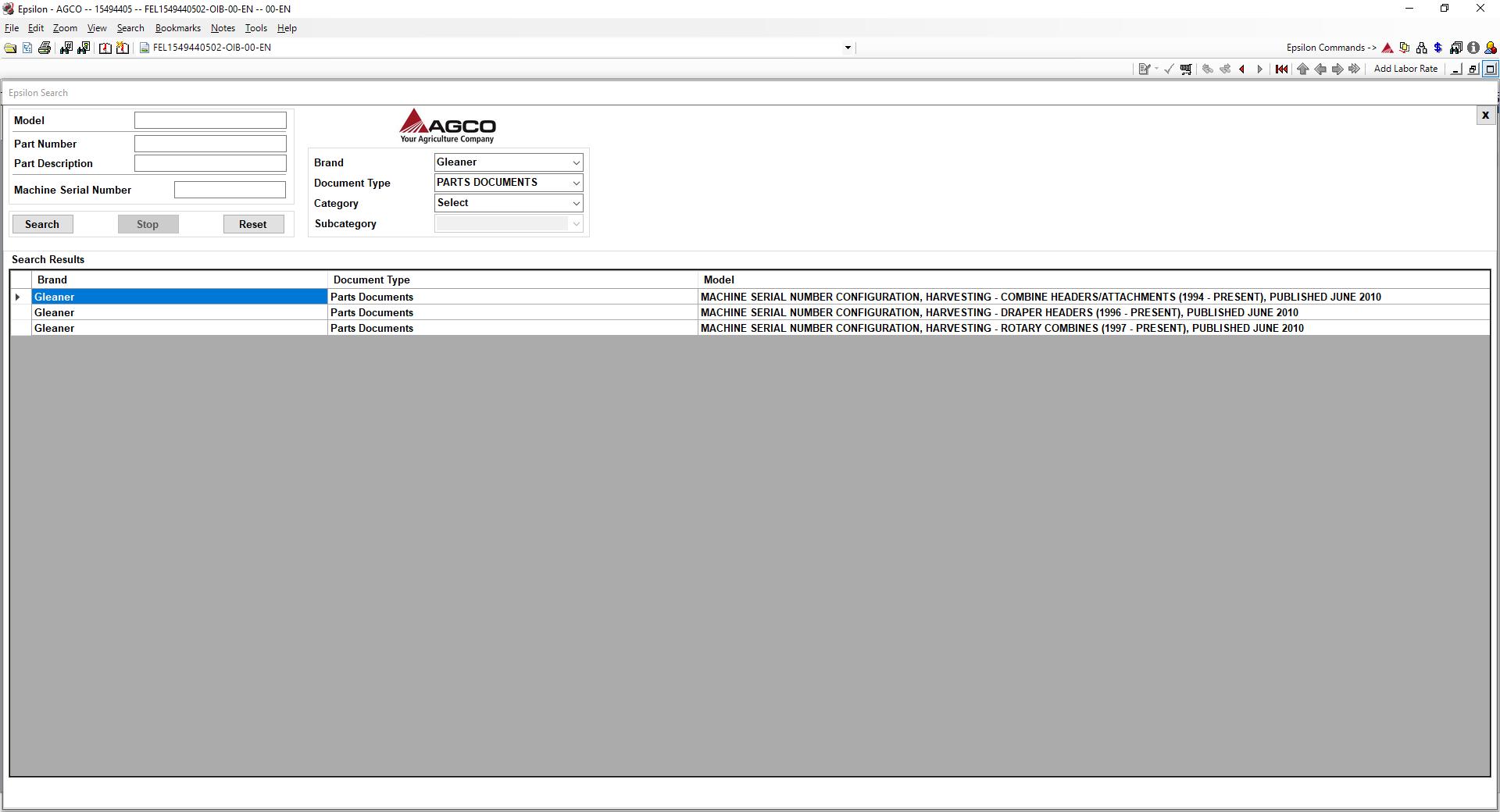Click the gray up arrow icon
Screen dimensions: 1500x812
pyautogui.click(x=1302, y=69)
